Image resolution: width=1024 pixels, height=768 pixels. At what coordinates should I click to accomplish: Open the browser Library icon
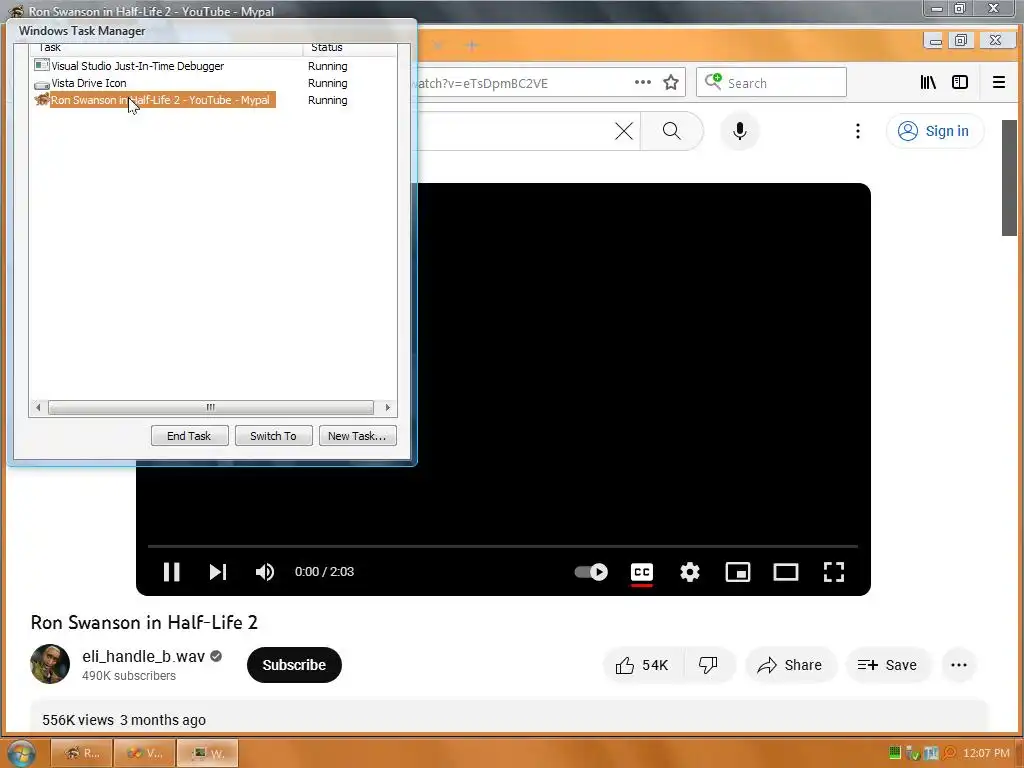click(x=928, y=82)
